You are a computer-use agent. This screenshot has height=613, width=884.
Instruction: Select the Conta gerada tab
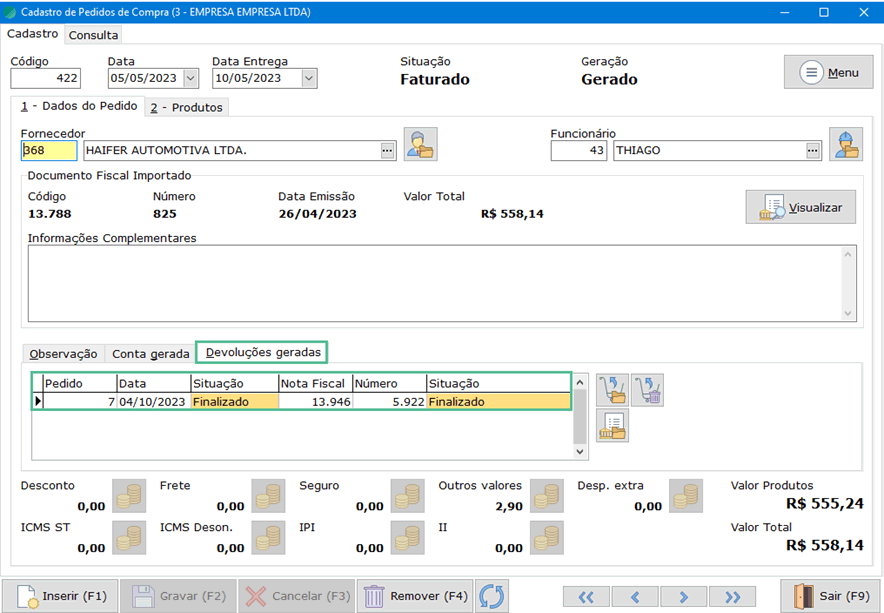point(150,353)
